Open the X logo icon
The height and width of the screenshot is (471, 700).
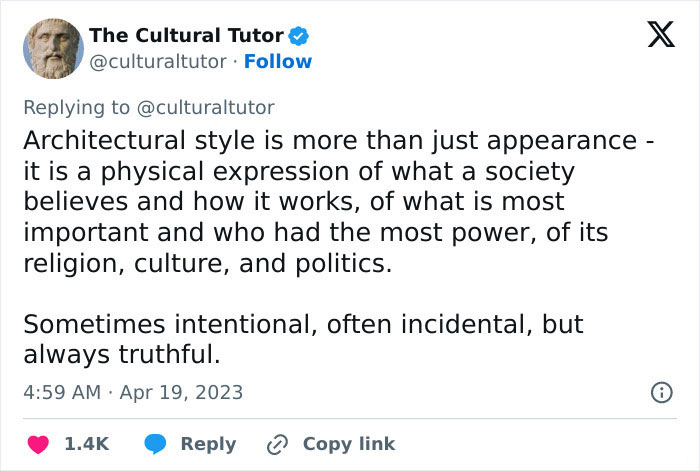(x=661, y=34)
